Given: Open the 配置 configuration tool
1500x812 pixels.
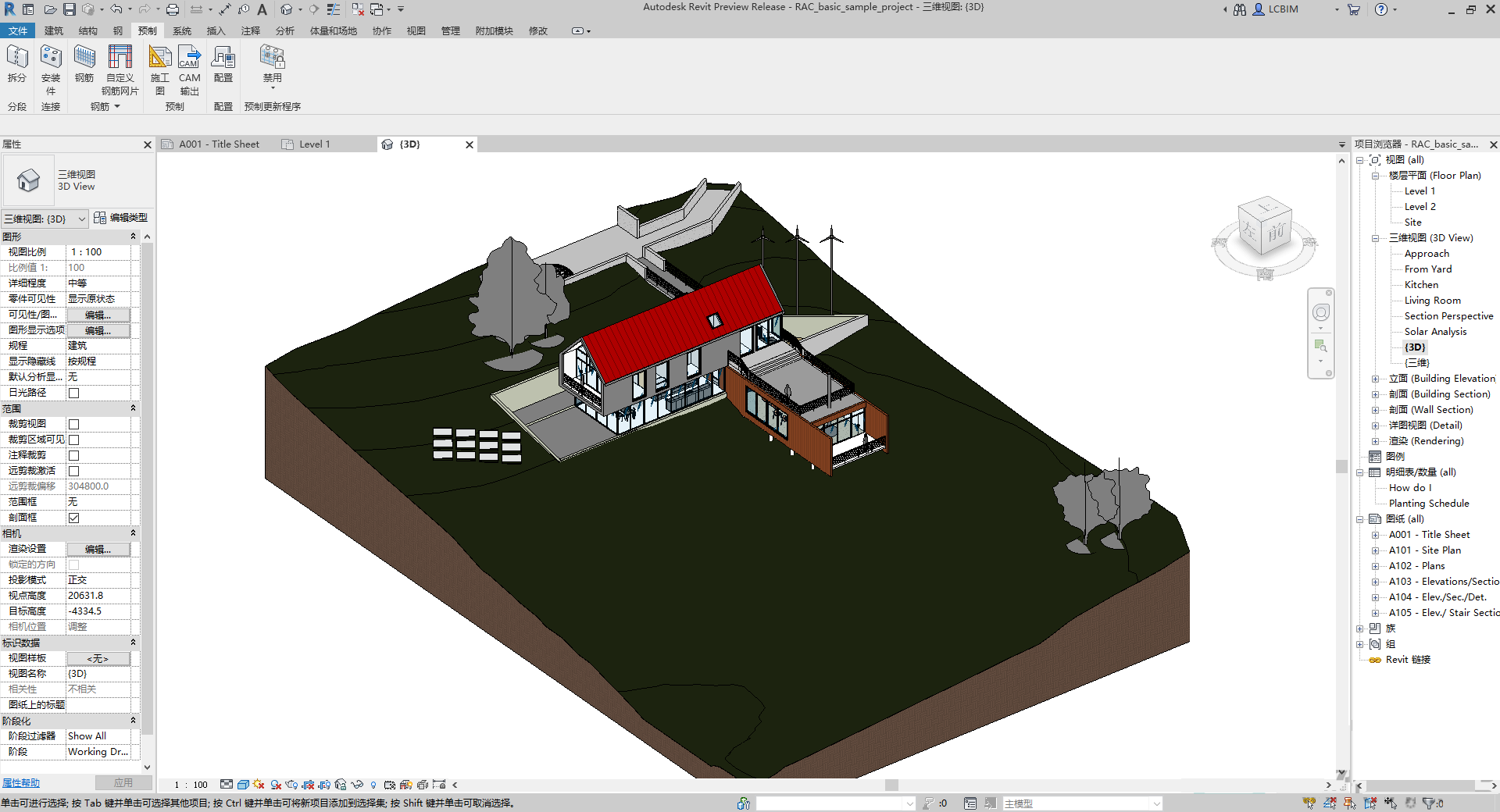Looking at the screenshot, I should [x=223, y=63].
